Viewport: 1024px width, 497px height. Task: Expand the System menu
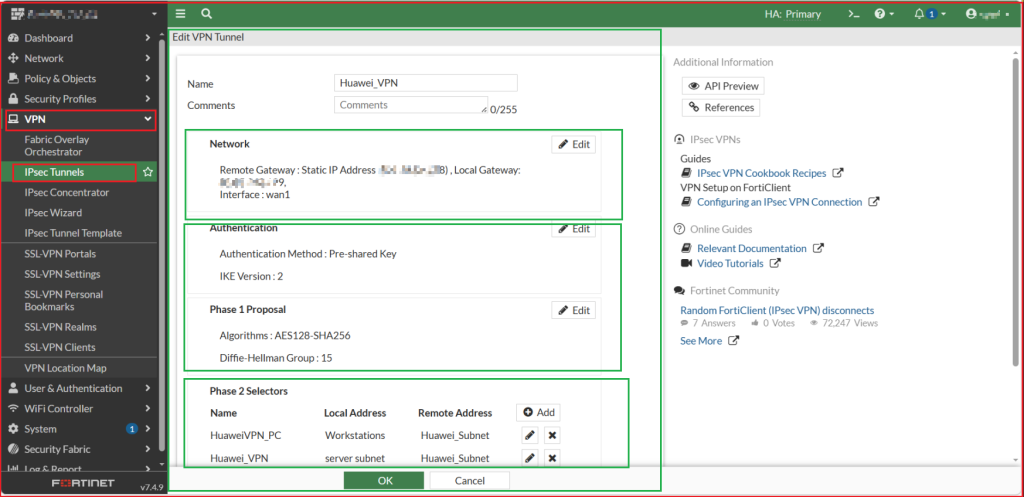[x=78, y=429]
